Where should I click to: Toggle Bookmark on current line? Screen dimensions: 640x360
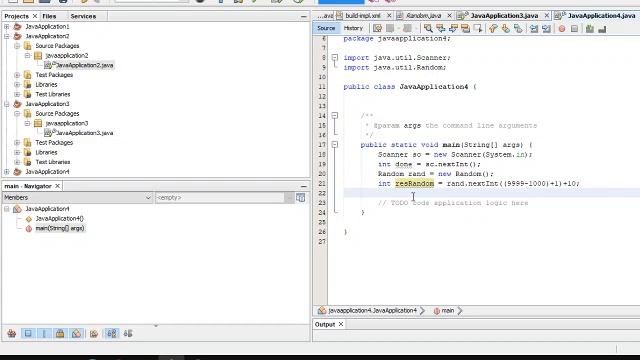(x=518, y=28)
